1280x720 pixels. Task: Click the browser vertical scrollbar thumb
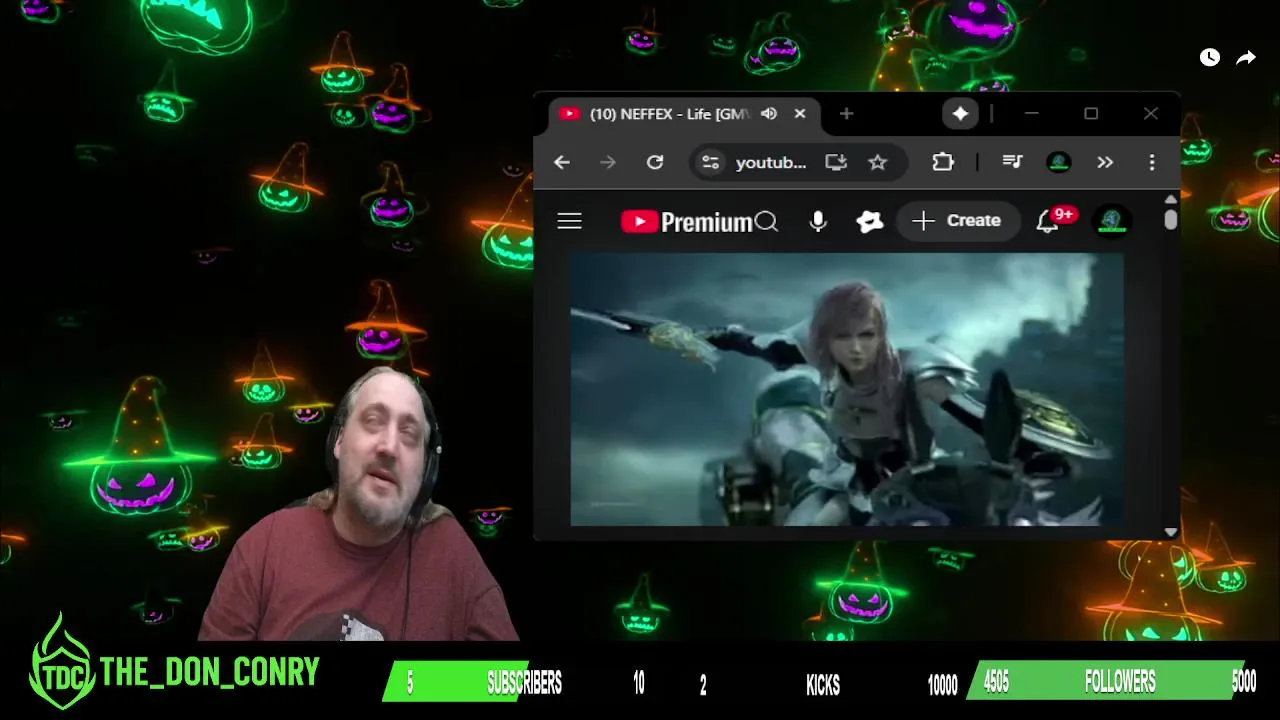coord(1170,219)
